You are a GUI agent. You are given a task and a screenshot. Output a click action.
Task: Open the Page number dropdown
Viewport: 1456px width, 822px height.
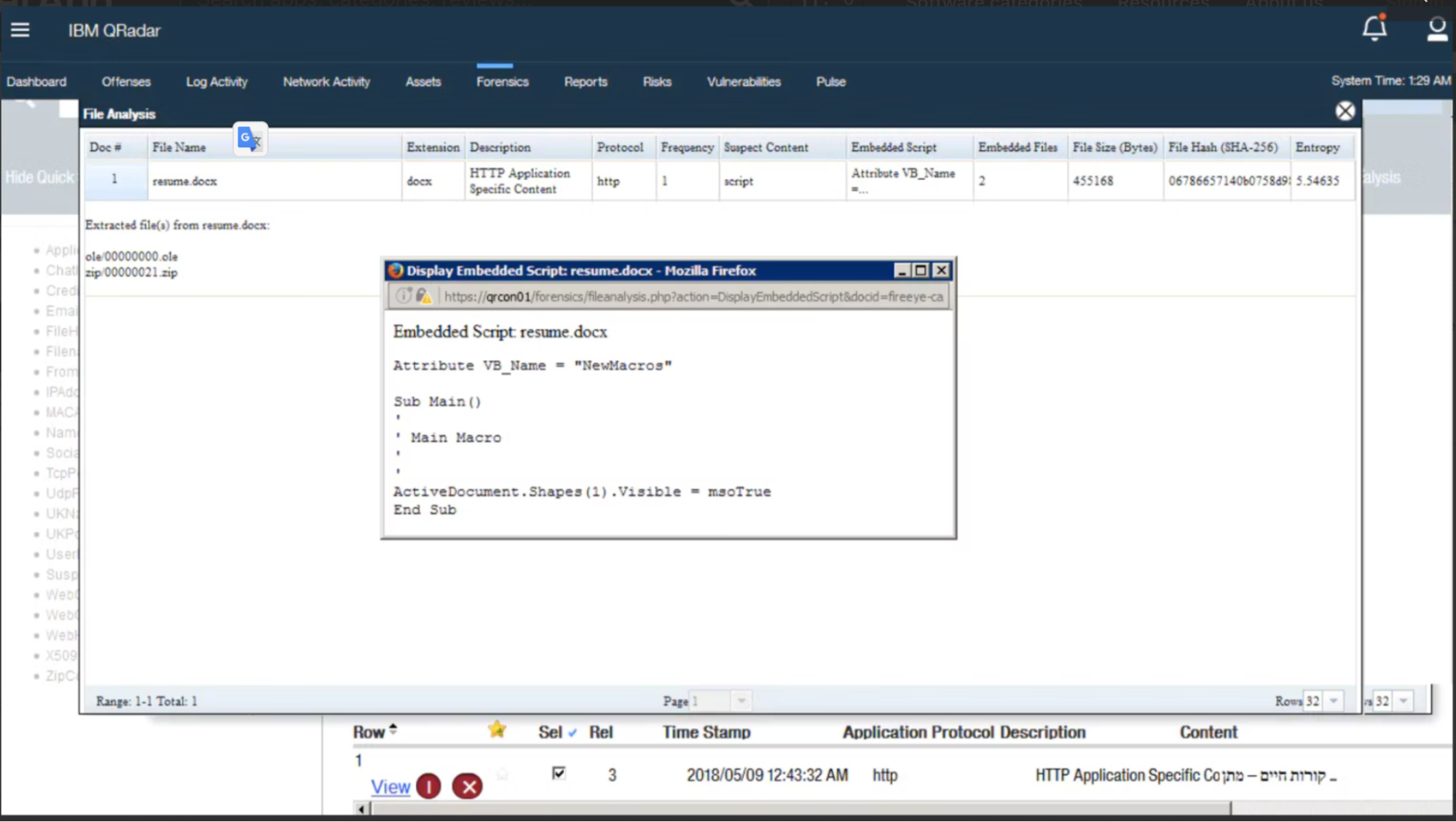click(x=741, y=700)
